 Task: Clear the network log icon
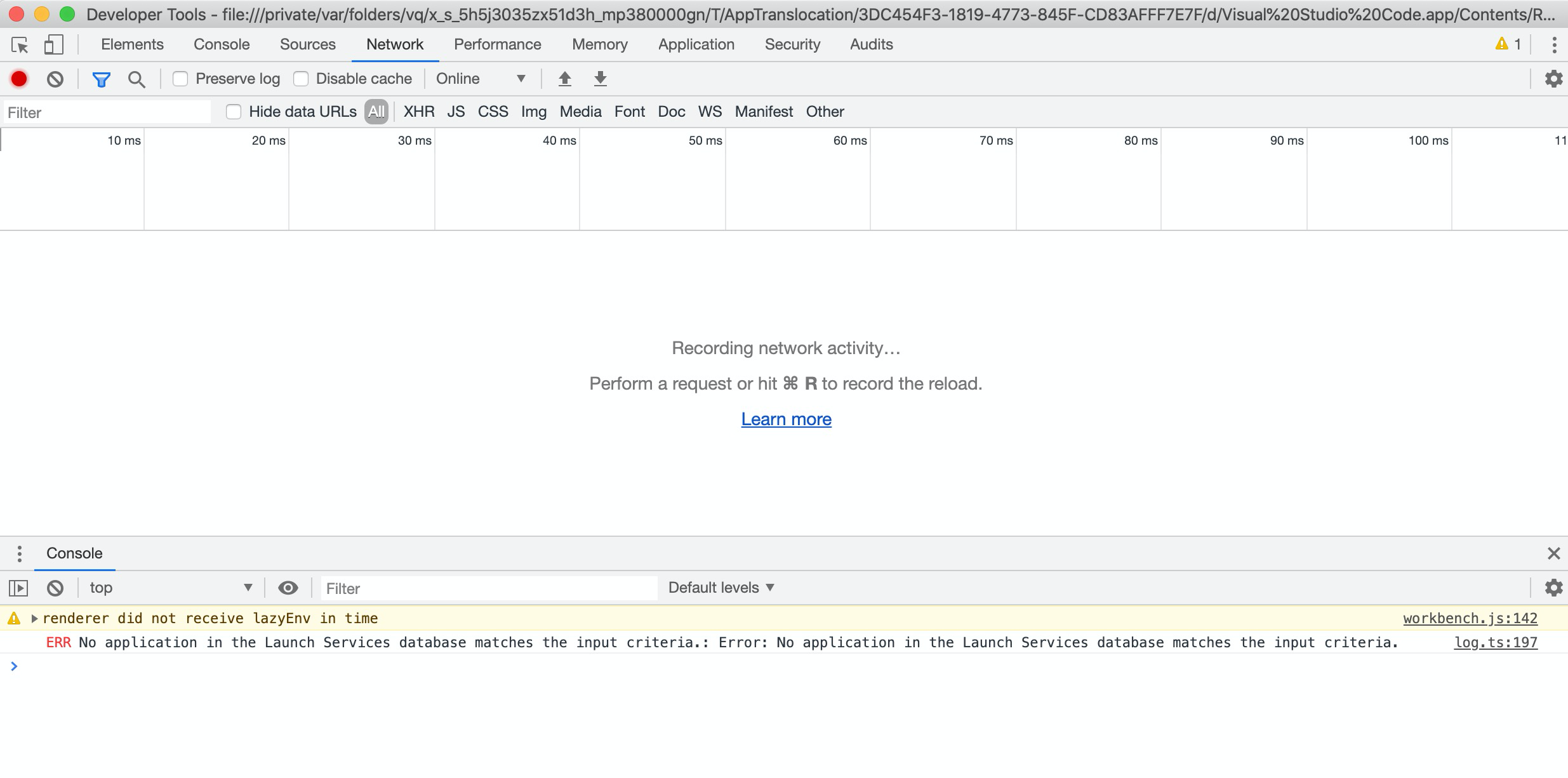point(55,79)
